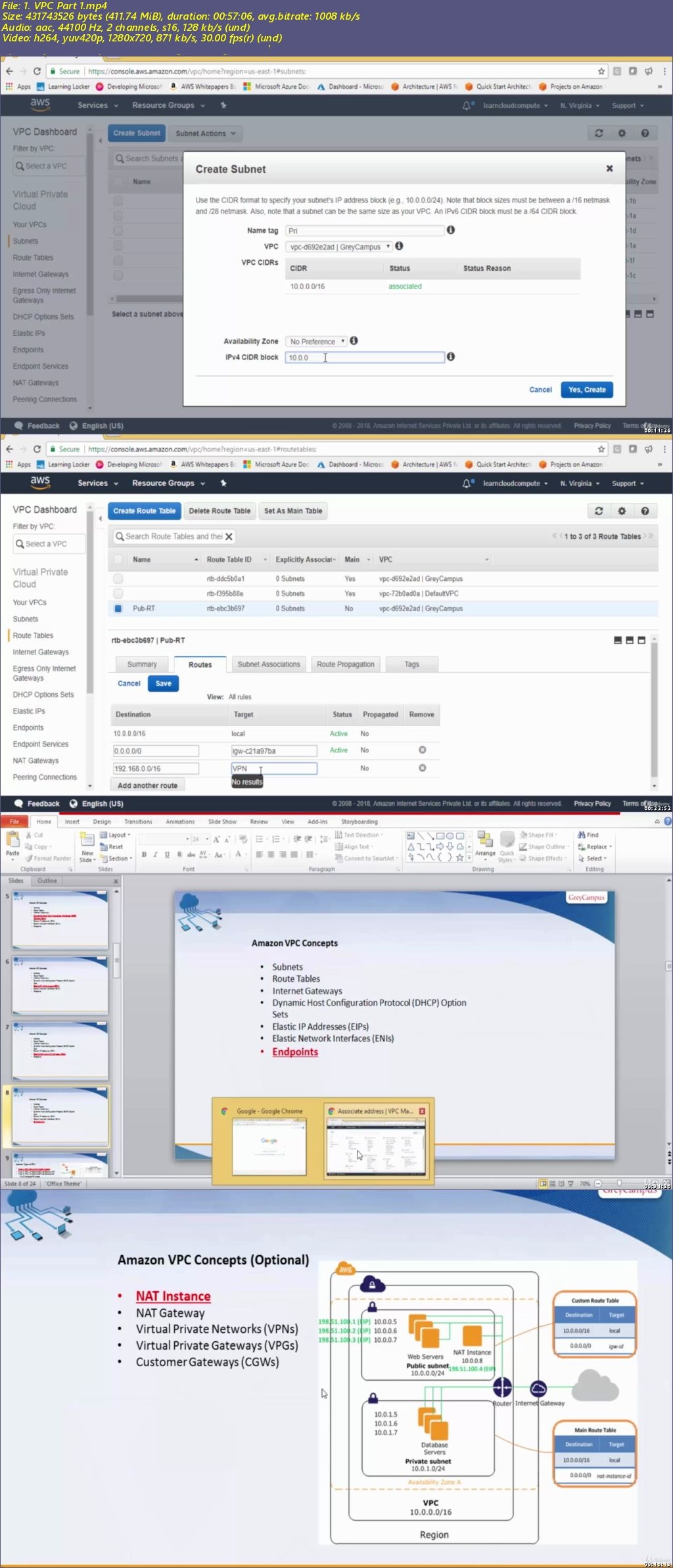The image size is (673, 1568).
Task: Close the Create Subnet dialog
Action: pos(609,168)
